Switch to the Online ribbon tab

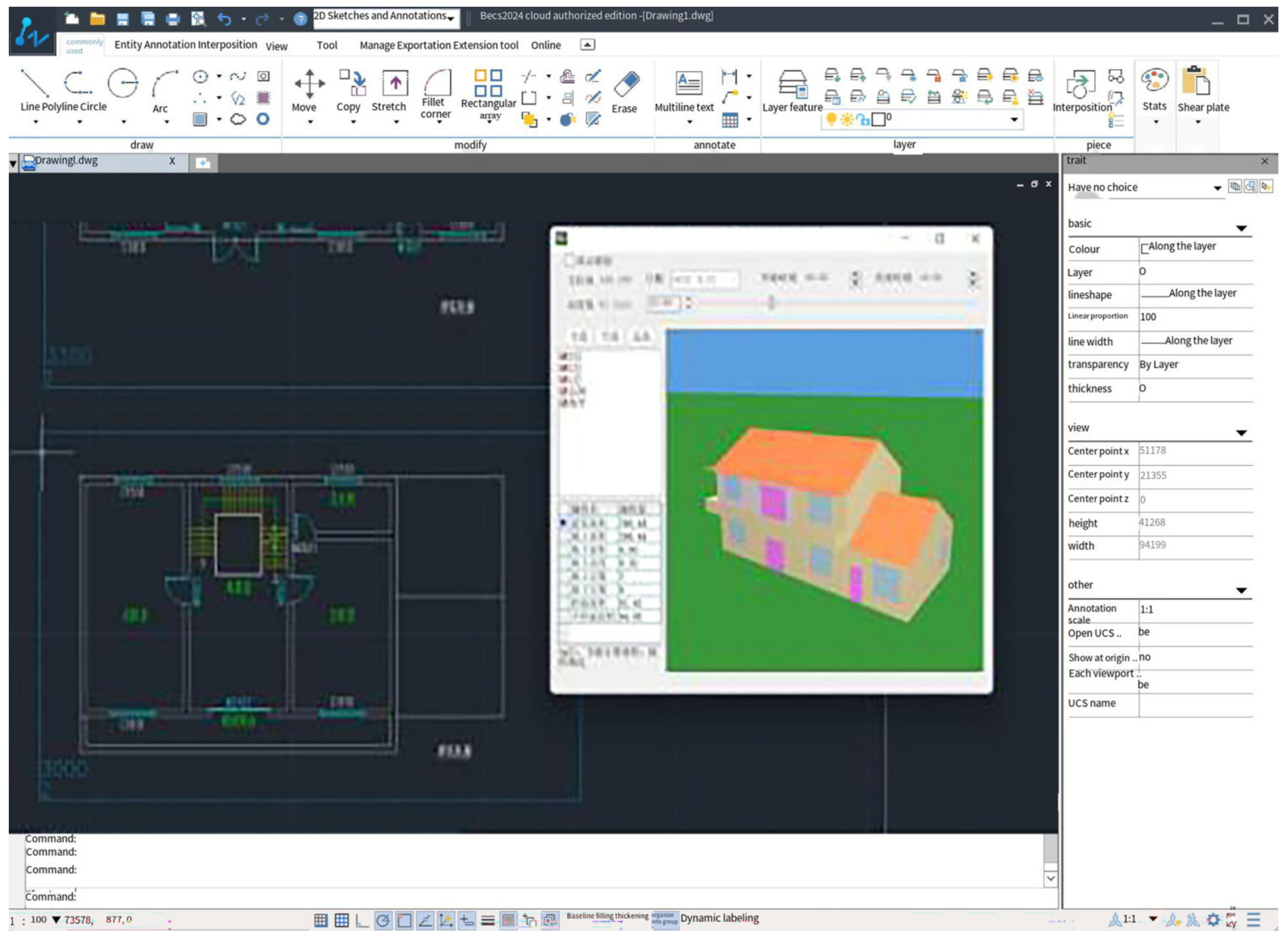(x=545, y=45)
